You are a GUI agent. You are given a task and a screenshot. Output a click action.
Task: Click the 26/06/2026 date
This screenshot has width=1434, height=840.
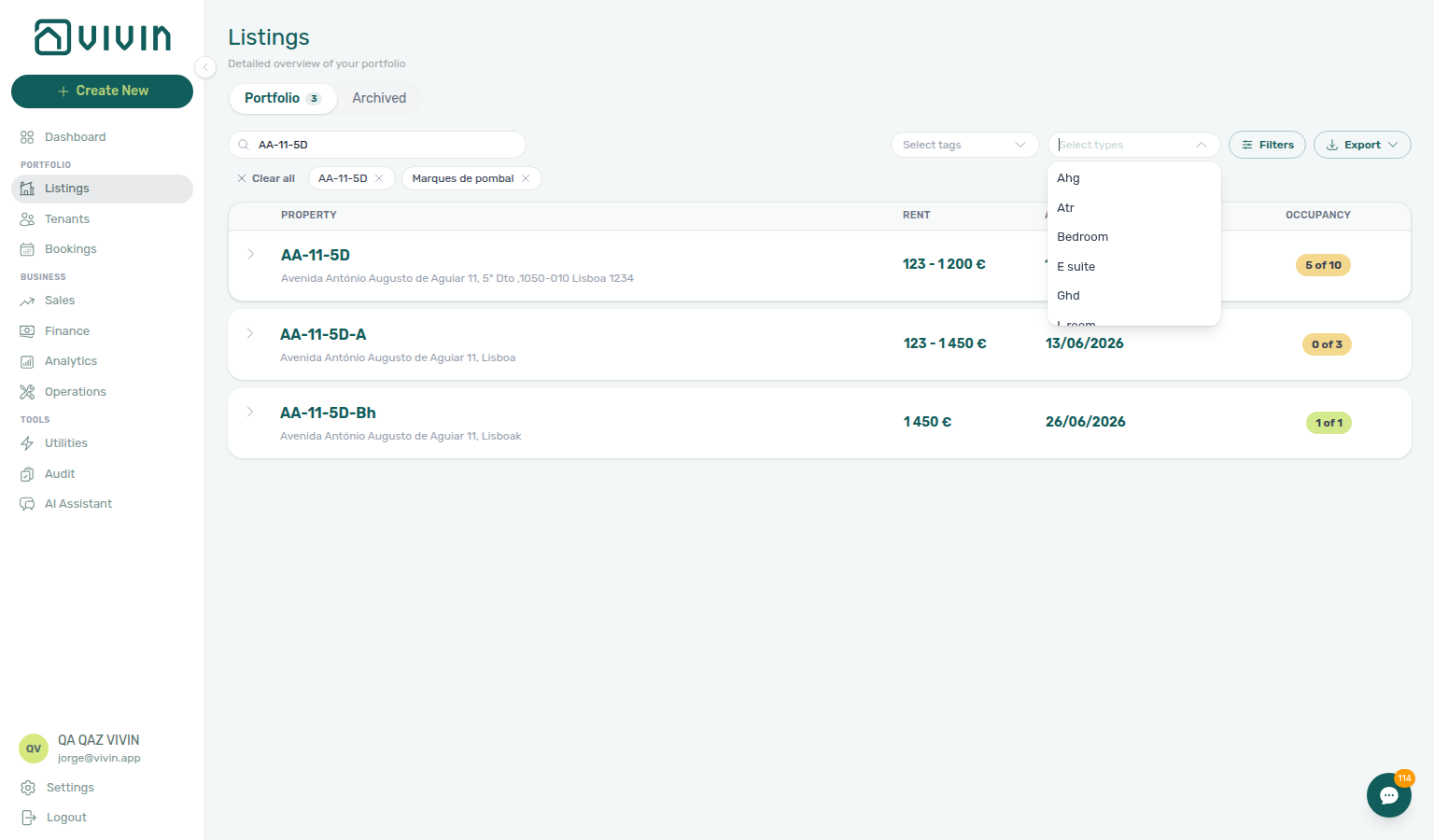(1086, 422)
